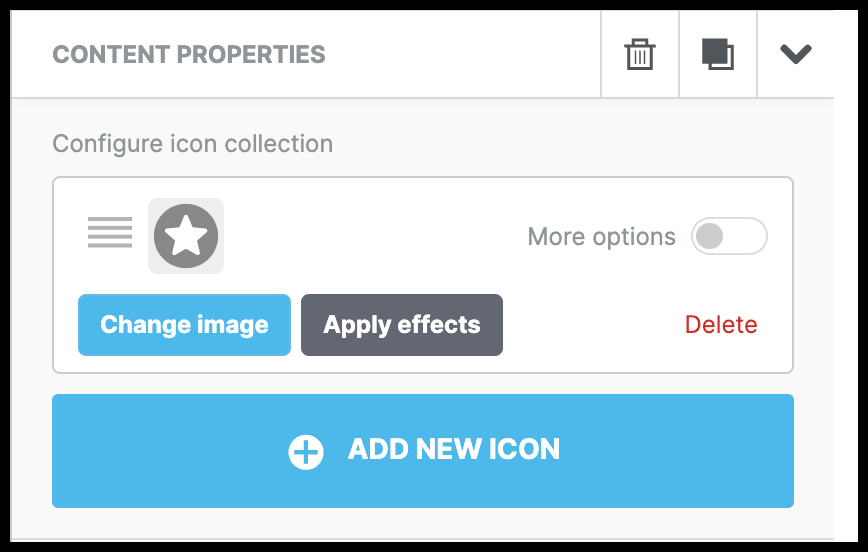Enable the More options toggle
Viewport: 868px width, 552px height.
pyautogui.click(x=729, y=237)
